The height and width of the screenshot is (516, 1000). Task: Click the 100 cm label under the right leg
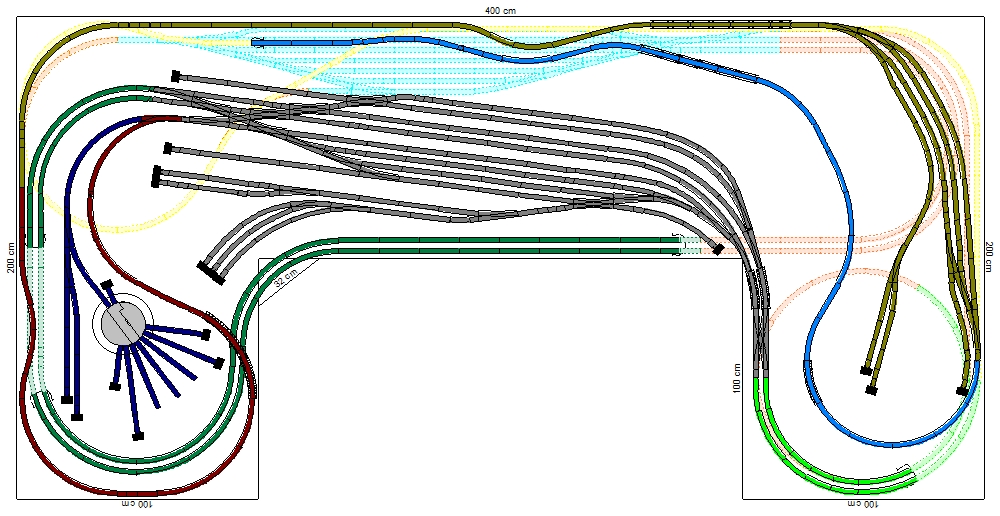tap(865, 506)
